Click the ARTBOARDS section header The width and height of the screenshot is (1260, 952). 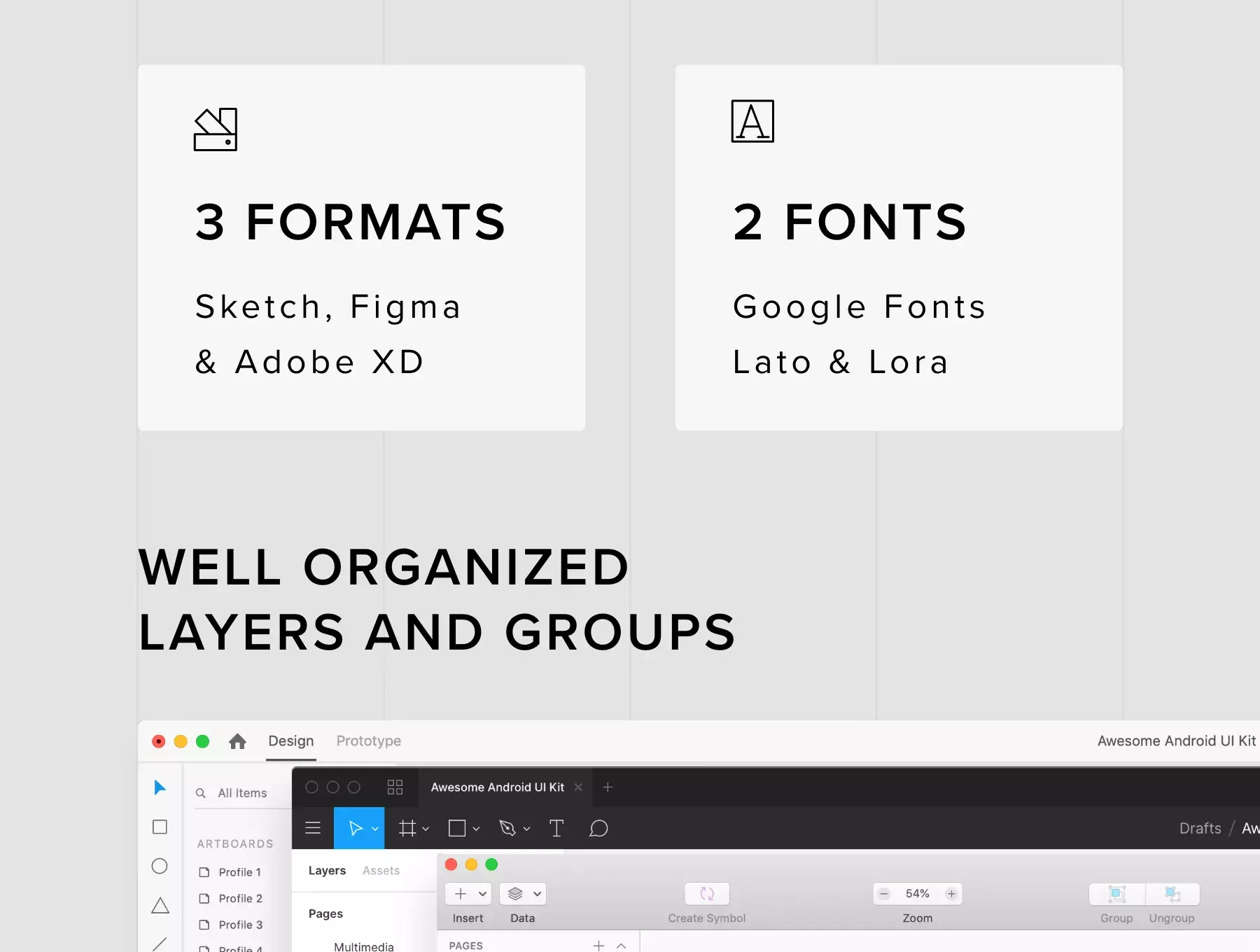pos(235,844)
